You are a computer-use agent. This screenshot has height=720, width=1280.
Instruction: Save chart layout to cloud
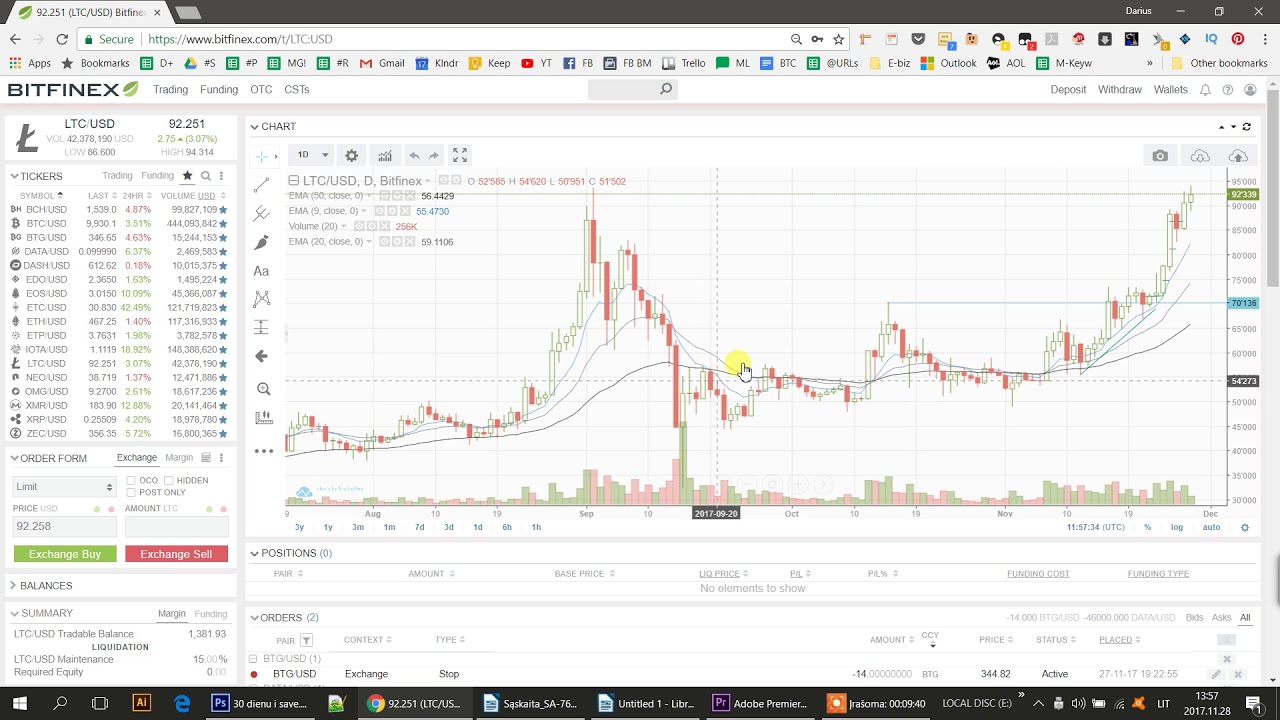point(1238,156)
